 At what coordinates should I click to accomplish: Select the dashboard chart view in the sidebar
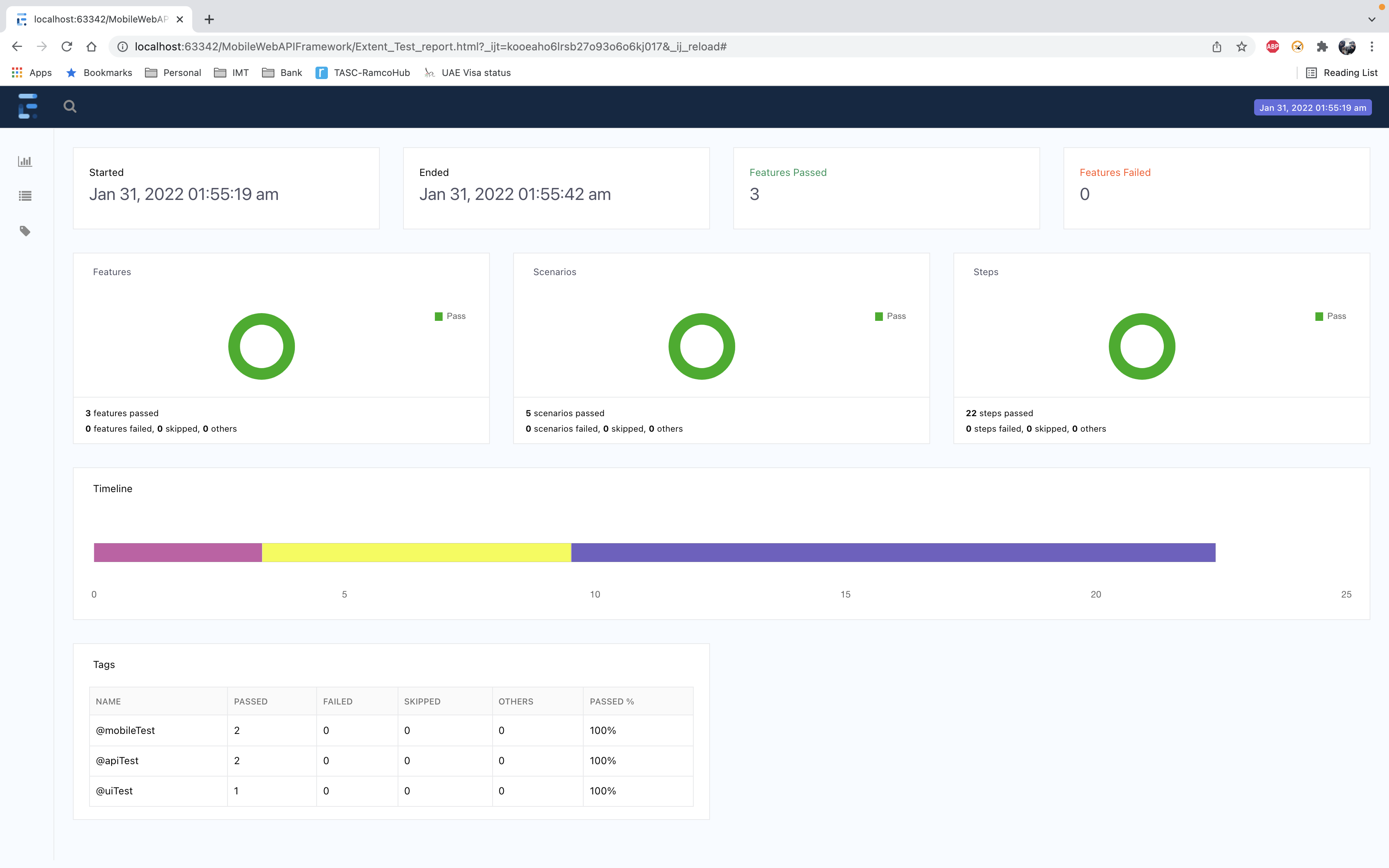pos(25,161)
